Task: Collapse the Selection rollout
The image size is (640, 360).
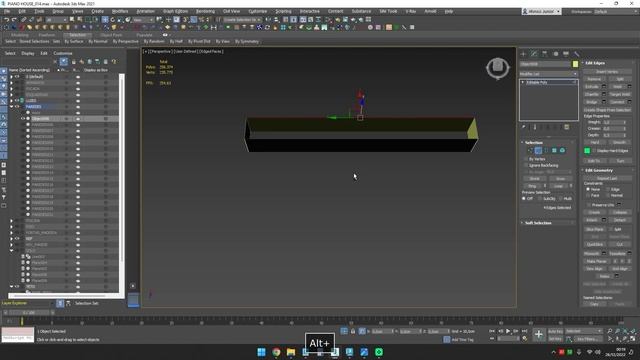Action: (533, 142)
